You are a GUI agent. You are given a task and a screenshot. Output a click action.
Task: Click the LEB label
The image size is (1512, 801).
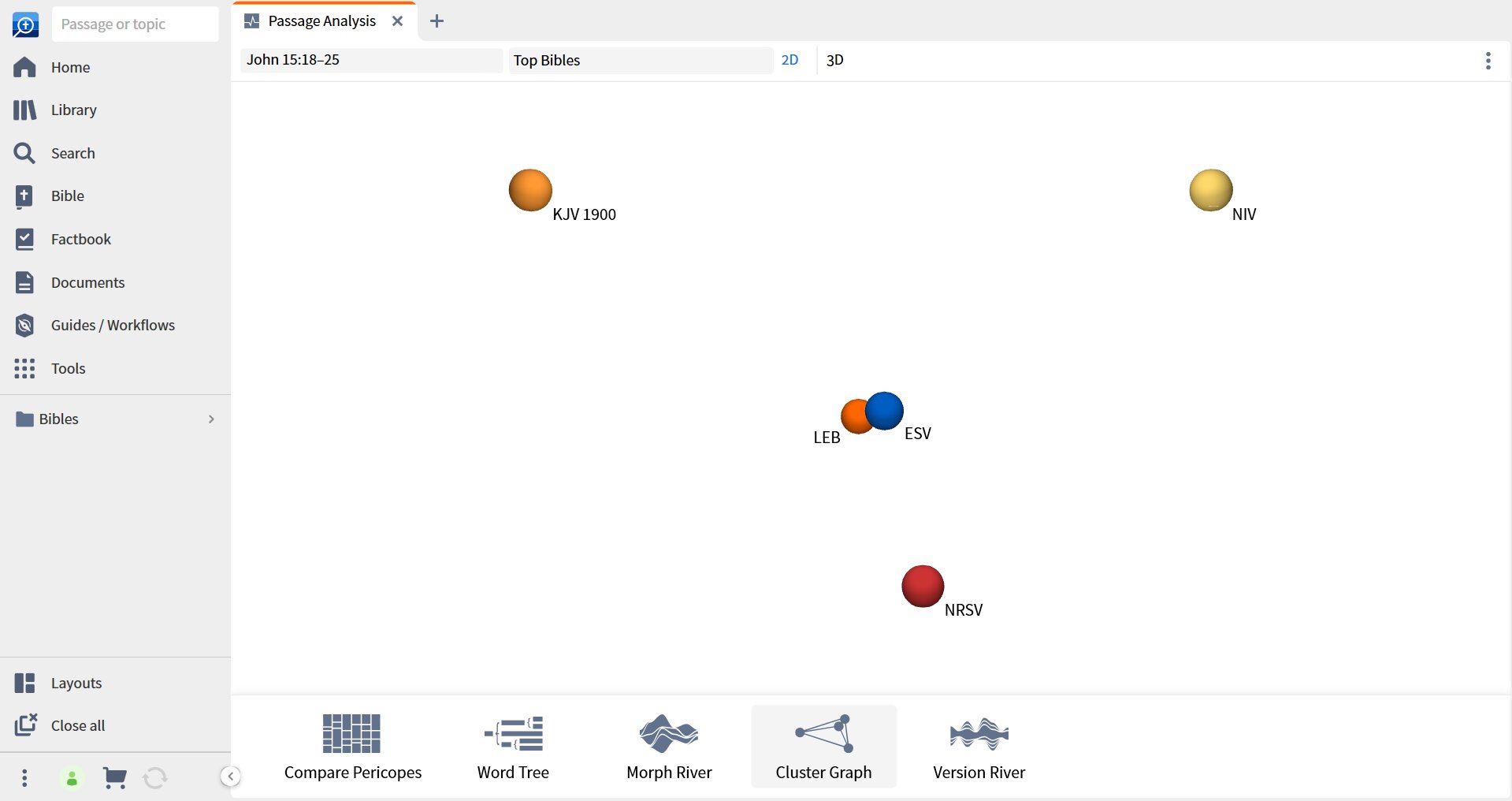827,438
